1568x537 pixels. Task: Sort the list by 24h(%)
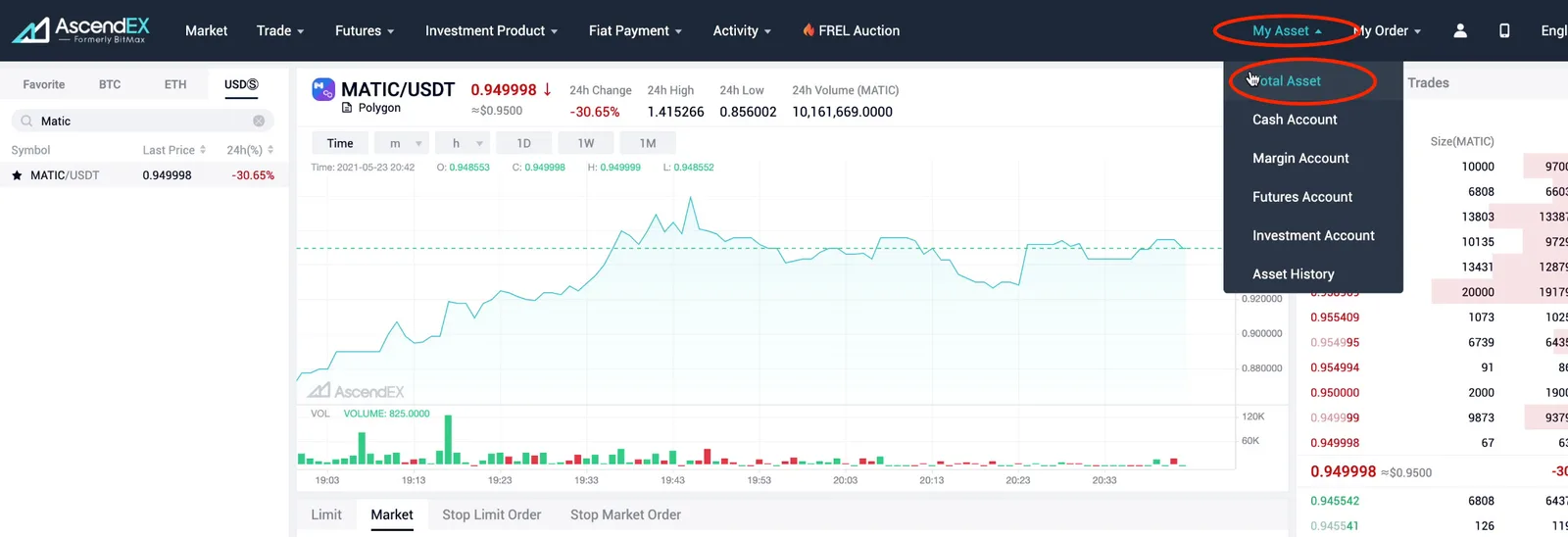250,150
